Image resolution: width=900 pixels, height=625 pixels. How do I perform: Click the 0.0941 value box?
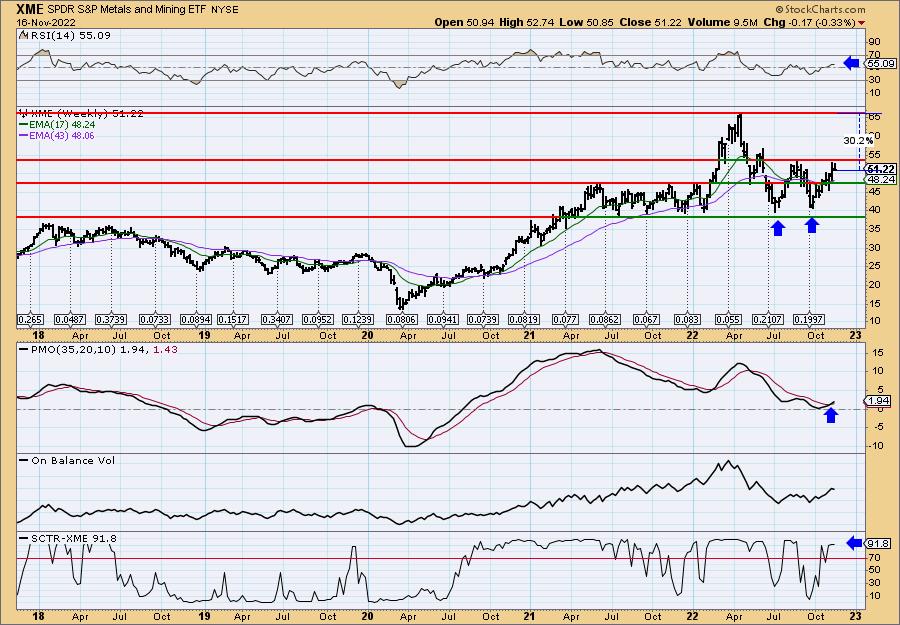(442, 319)
